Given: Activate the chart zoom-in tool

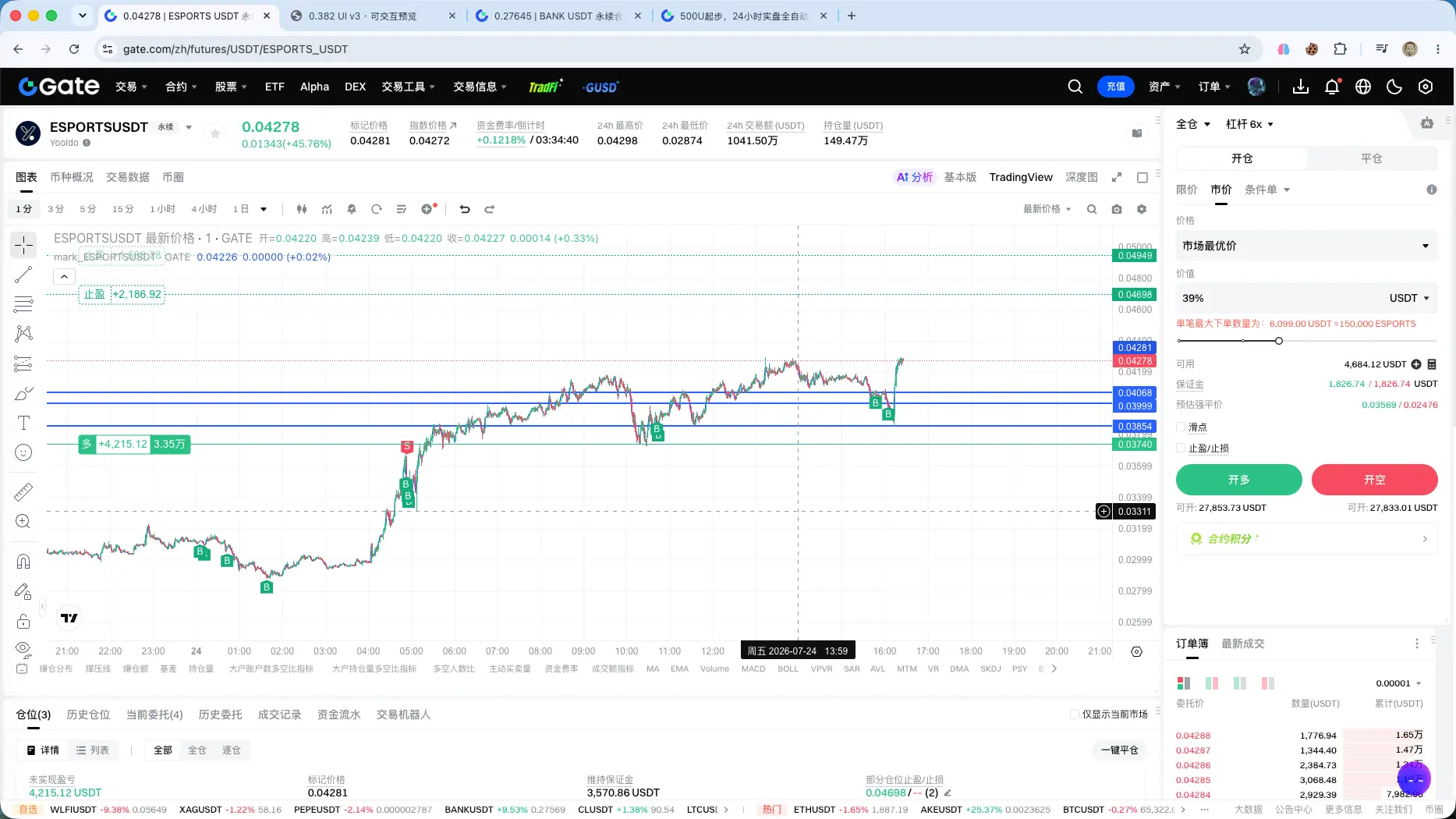Looking at the screenshot, I should tap(23, 521).
